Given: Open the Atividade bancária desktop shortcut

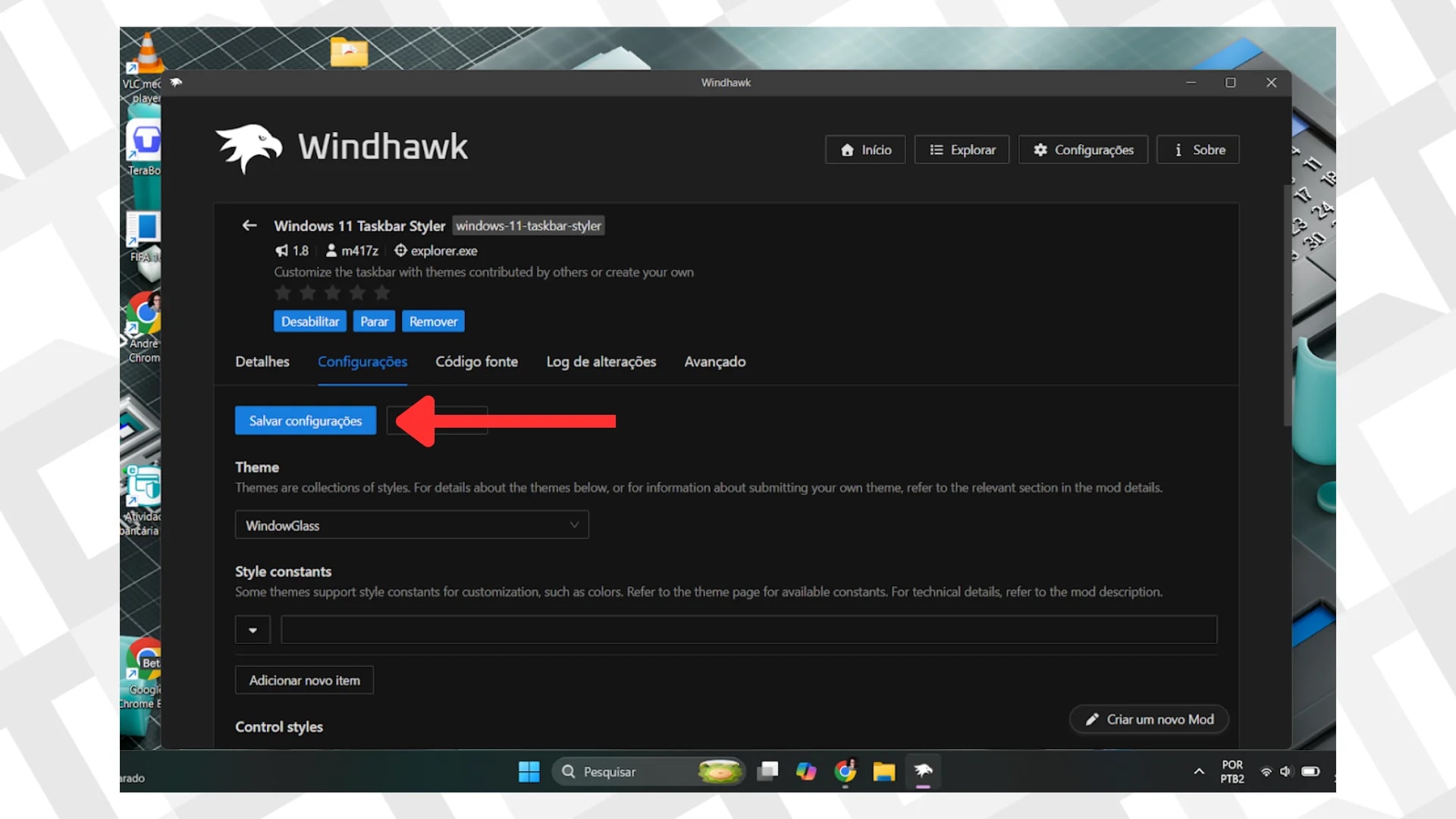Looking at the screenshot, I should tap(142, 499).
